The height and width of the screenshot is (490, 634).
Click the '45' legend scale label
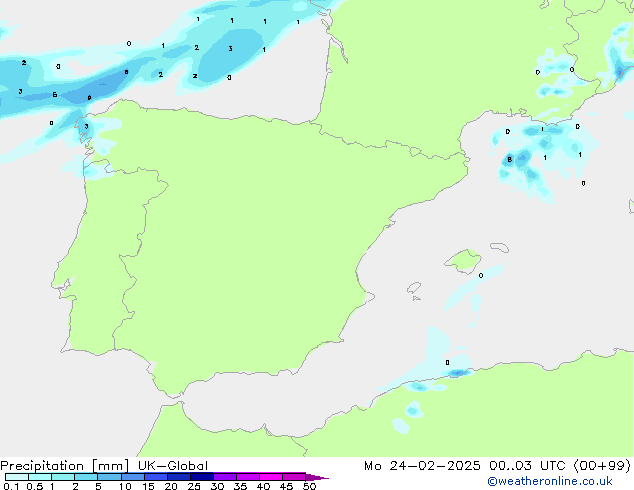(x=286, y=486)
